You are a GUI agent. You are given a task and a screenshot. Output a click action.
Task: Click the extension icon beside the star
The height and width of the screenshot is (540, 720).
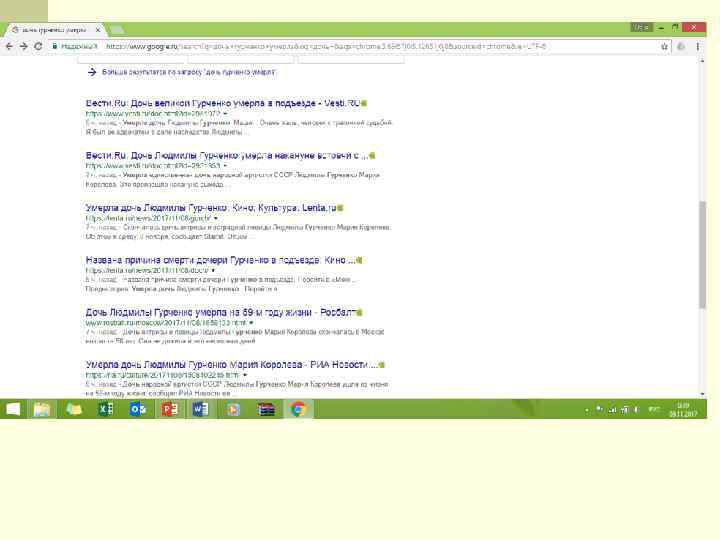(681, 46)
